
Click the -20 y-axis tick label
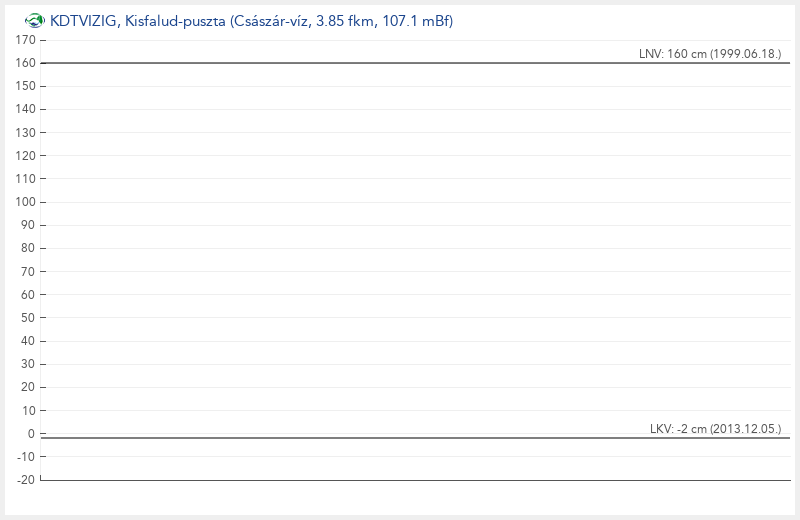tap(26, 480)
